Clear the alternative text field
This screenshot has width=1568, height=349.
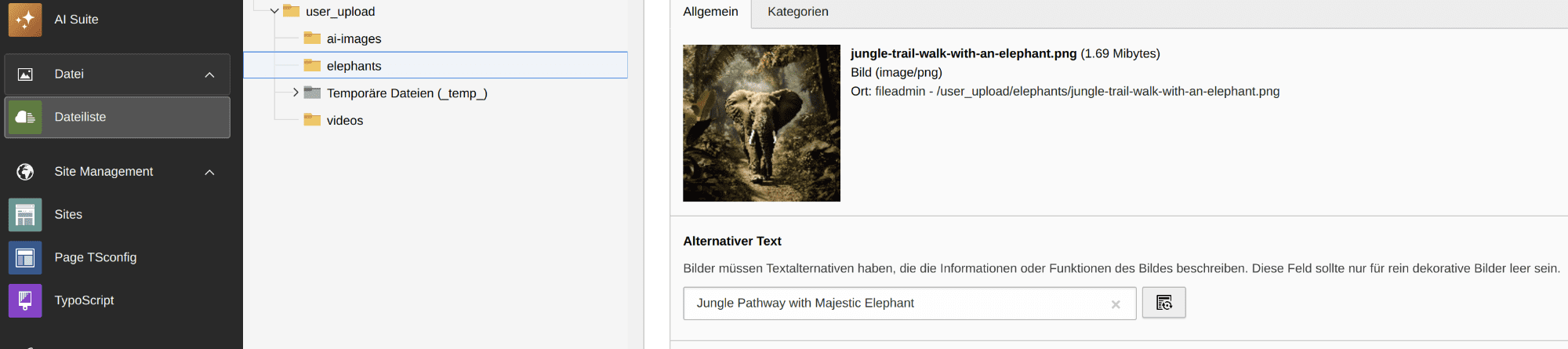(1116, 304)
